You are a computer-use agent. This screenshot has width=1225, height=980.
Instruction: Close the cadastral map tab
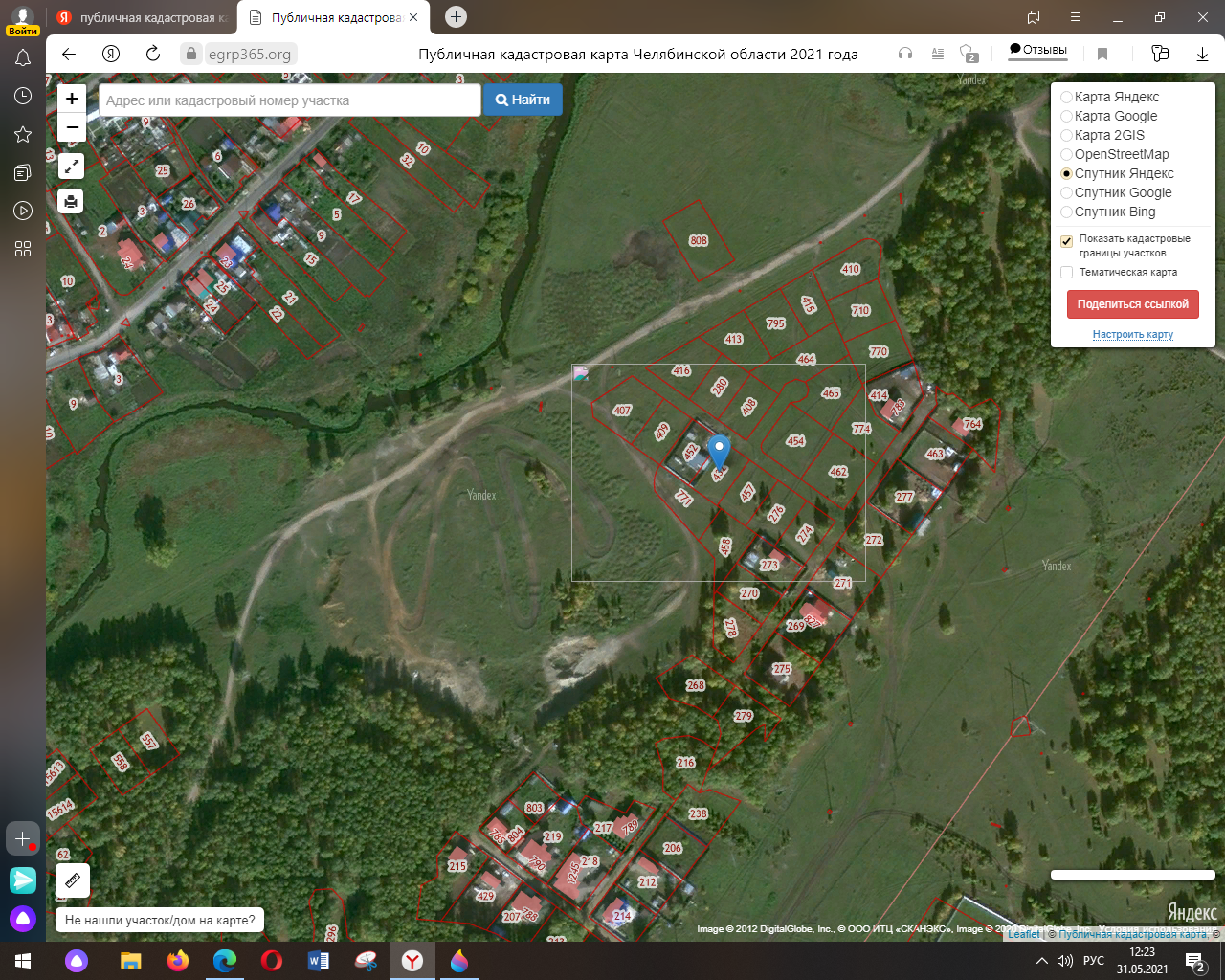pos(413,17)
